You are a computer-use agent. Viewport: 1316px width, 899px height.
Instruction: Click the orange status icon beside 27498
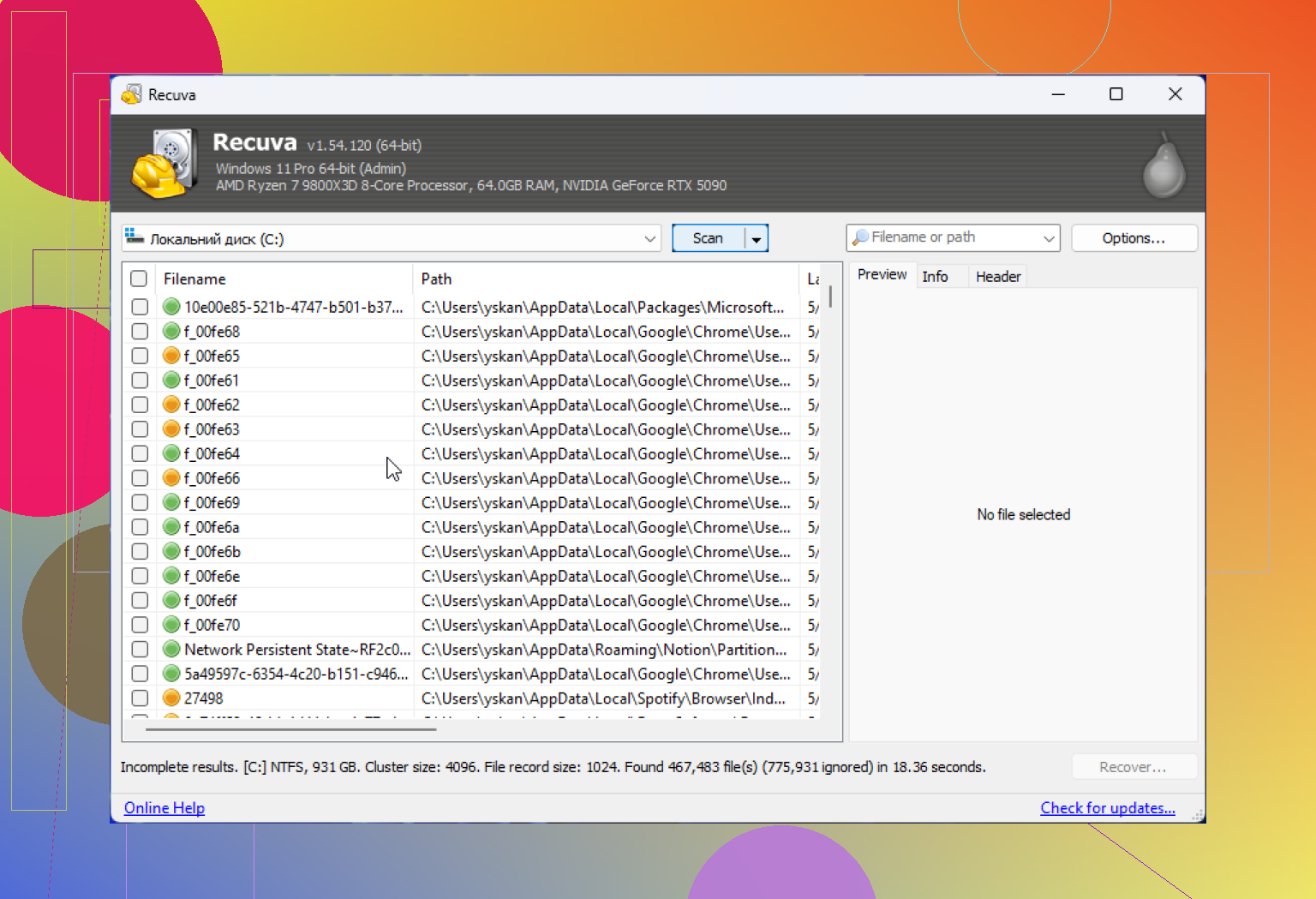(171, 698)
